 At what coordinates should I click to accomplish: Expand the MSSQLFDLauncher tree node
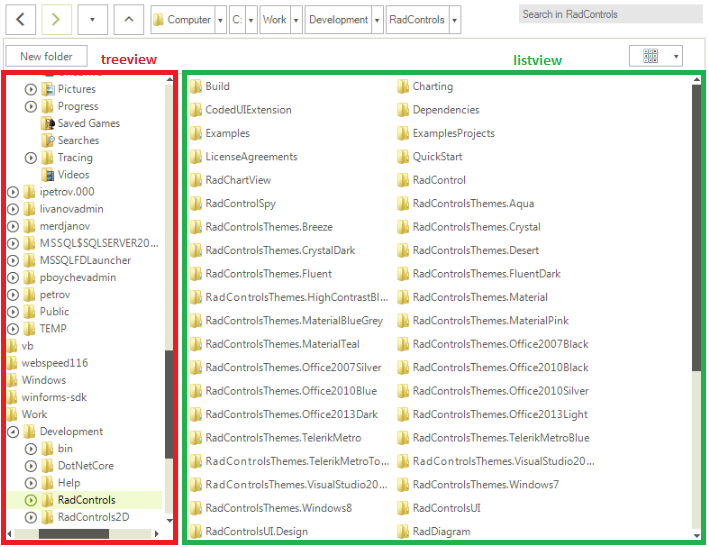(13, 260)
